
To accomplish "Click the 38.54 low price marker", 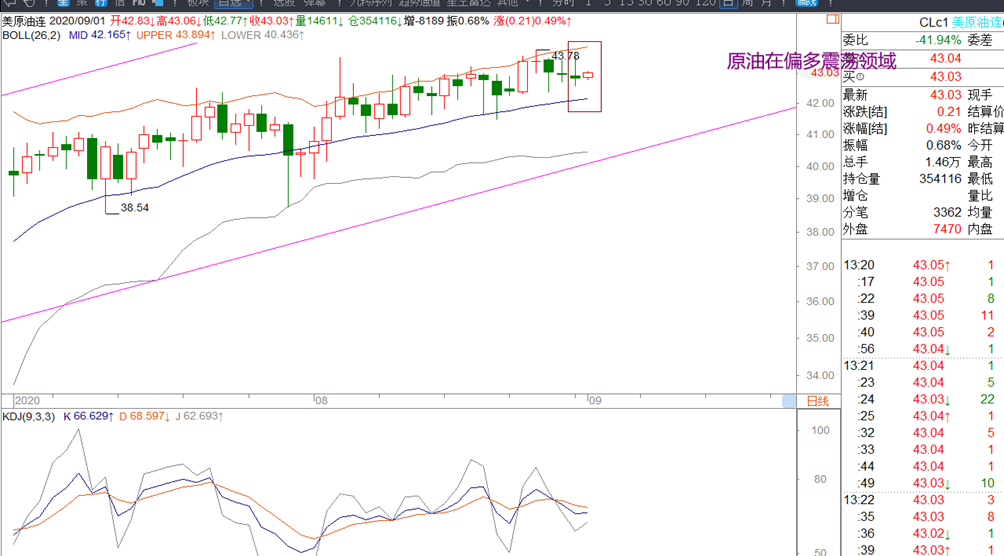I will 134,208.
